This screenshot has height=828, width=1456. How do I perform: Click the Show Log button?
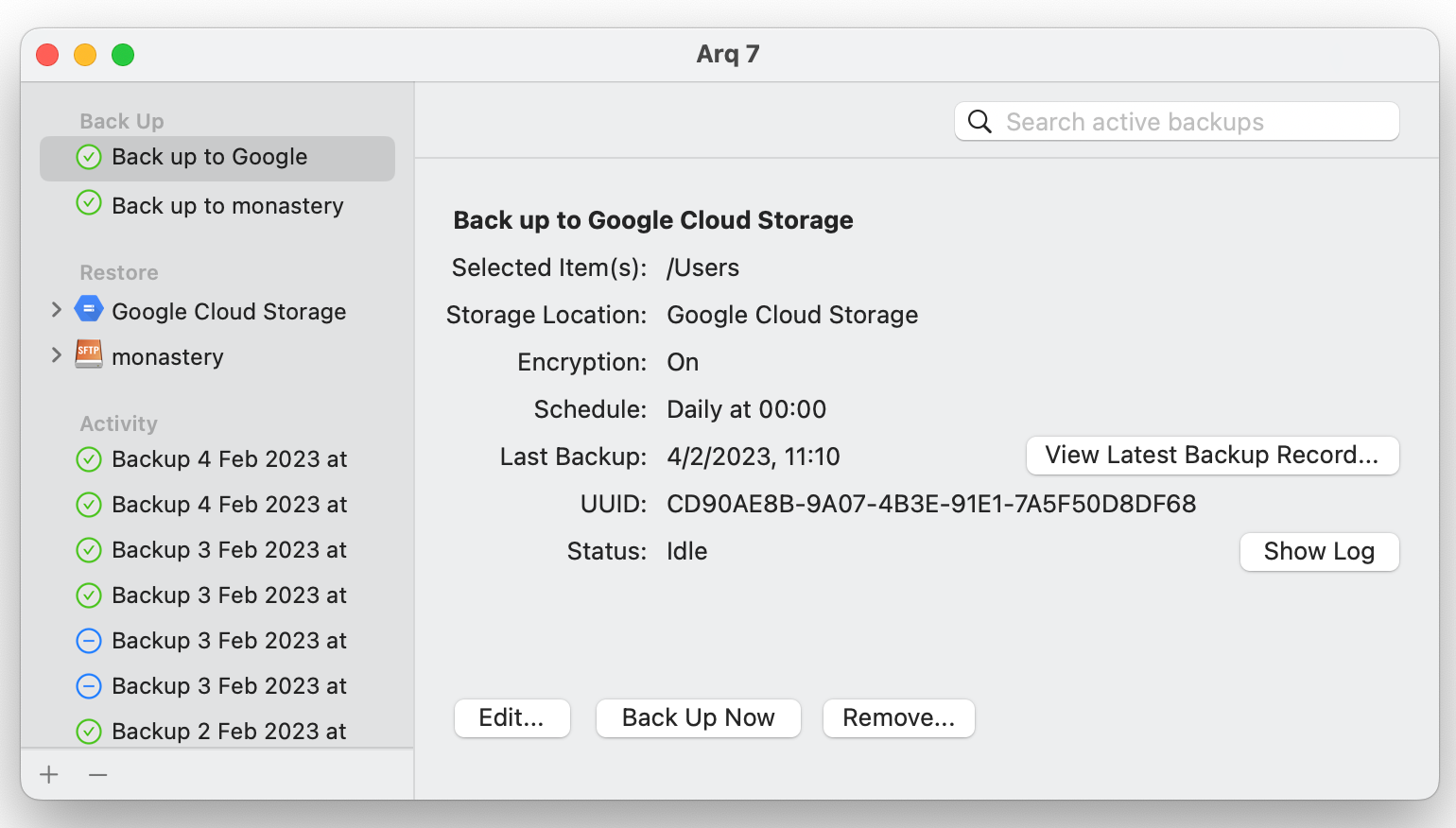pos(1319,552)
